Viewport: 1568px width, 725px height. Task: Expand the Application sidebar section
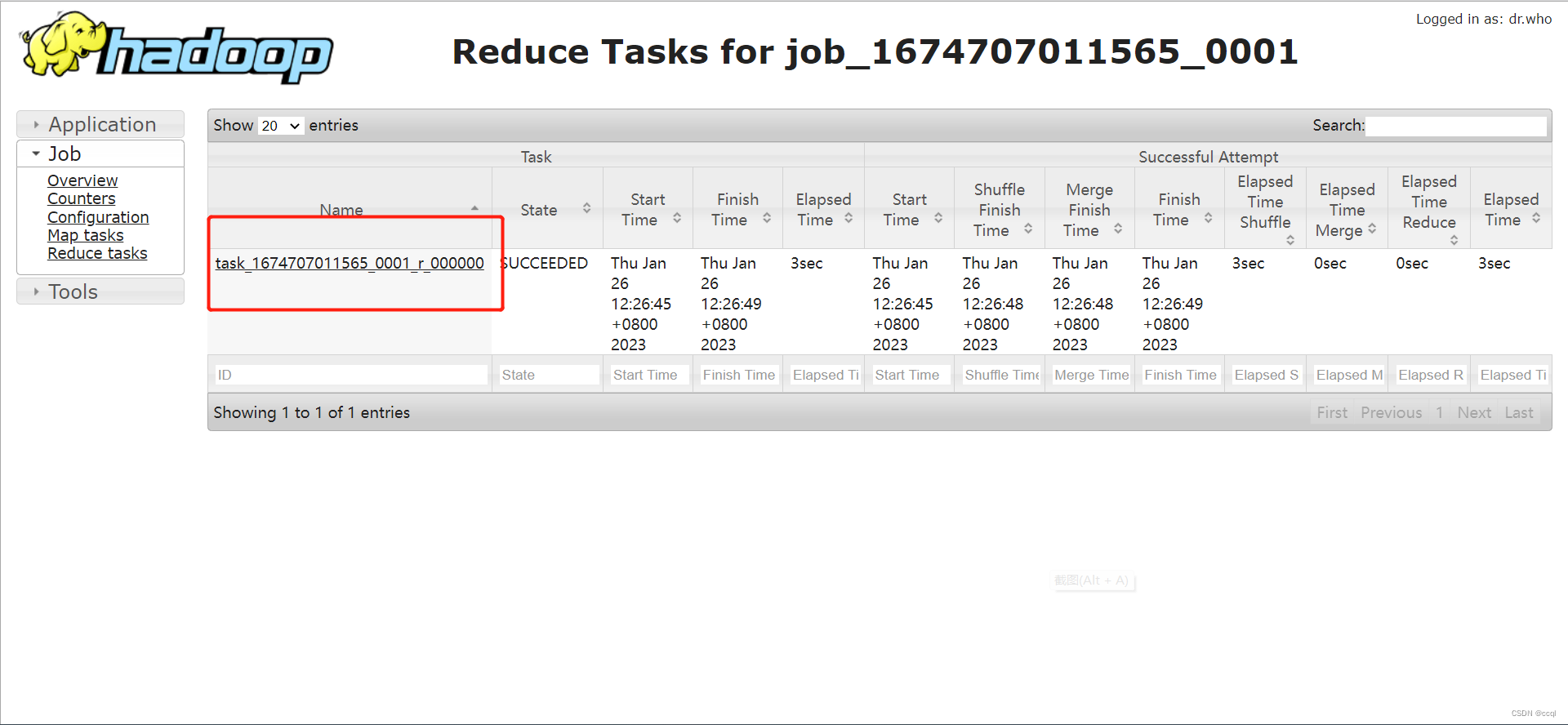[x=100, y=124]
